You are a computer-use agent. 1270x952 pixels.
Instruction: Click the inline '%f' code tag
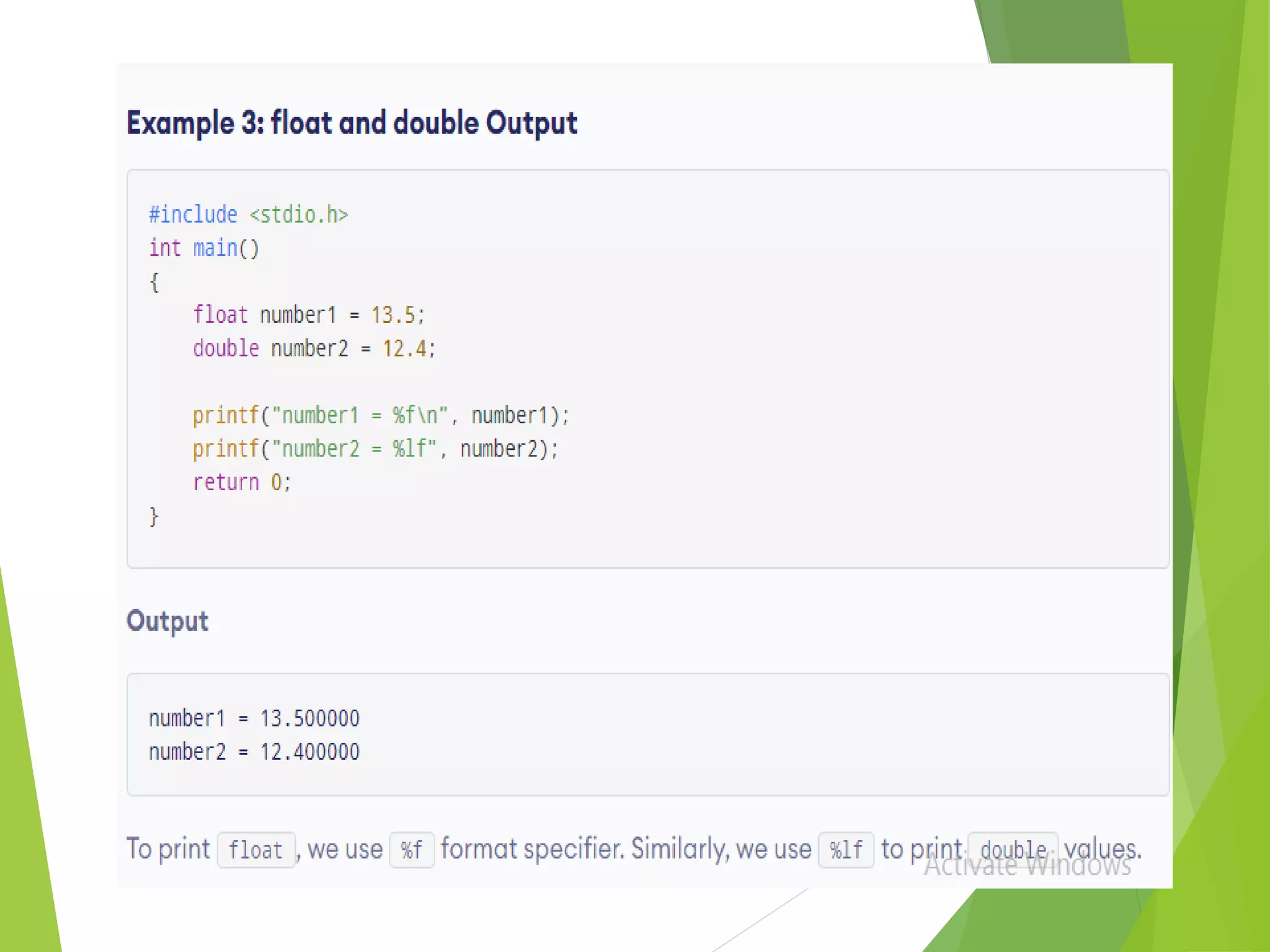412,850
